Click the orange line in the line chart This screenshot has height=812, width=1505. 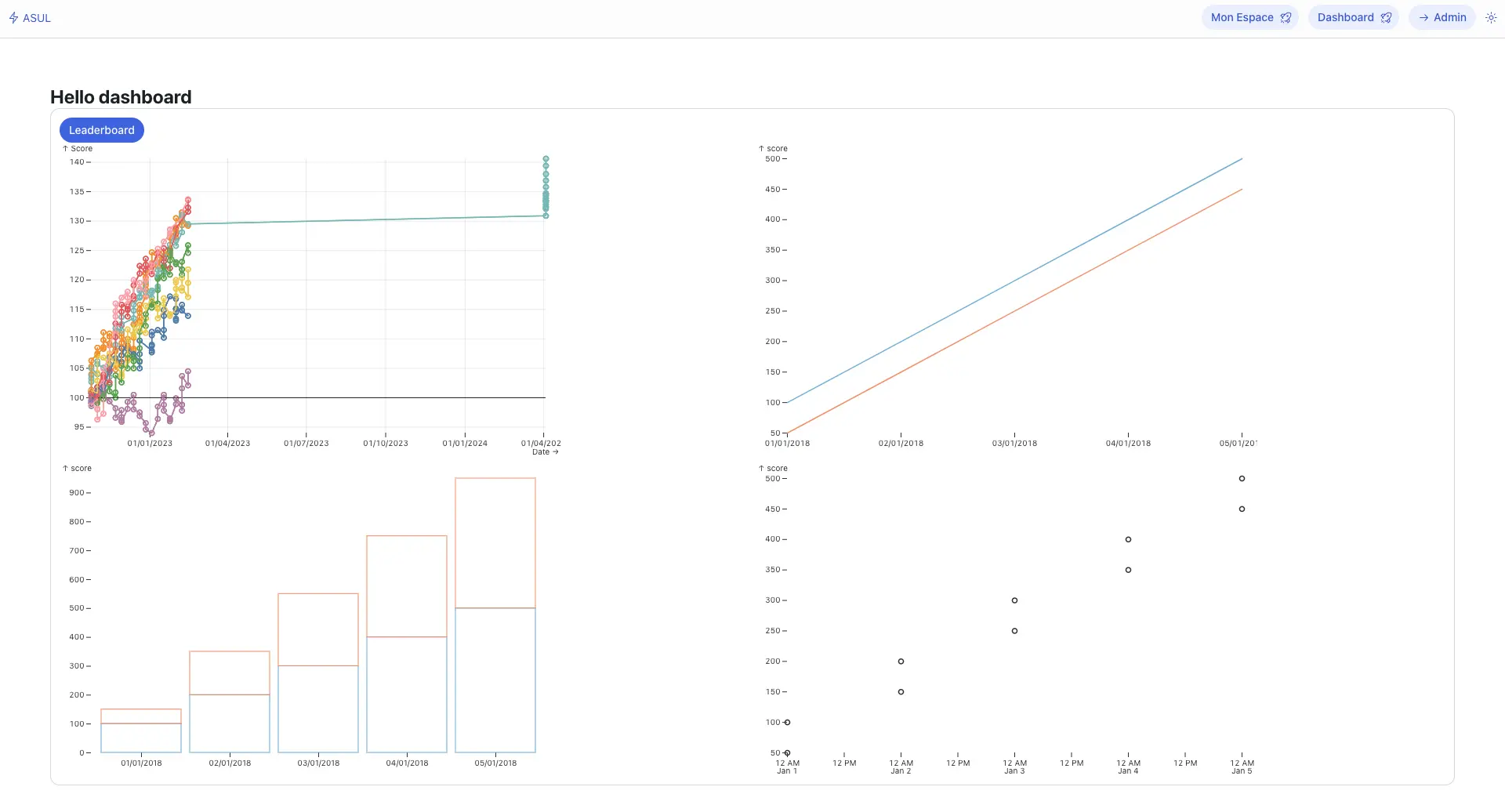[1014, 311]
